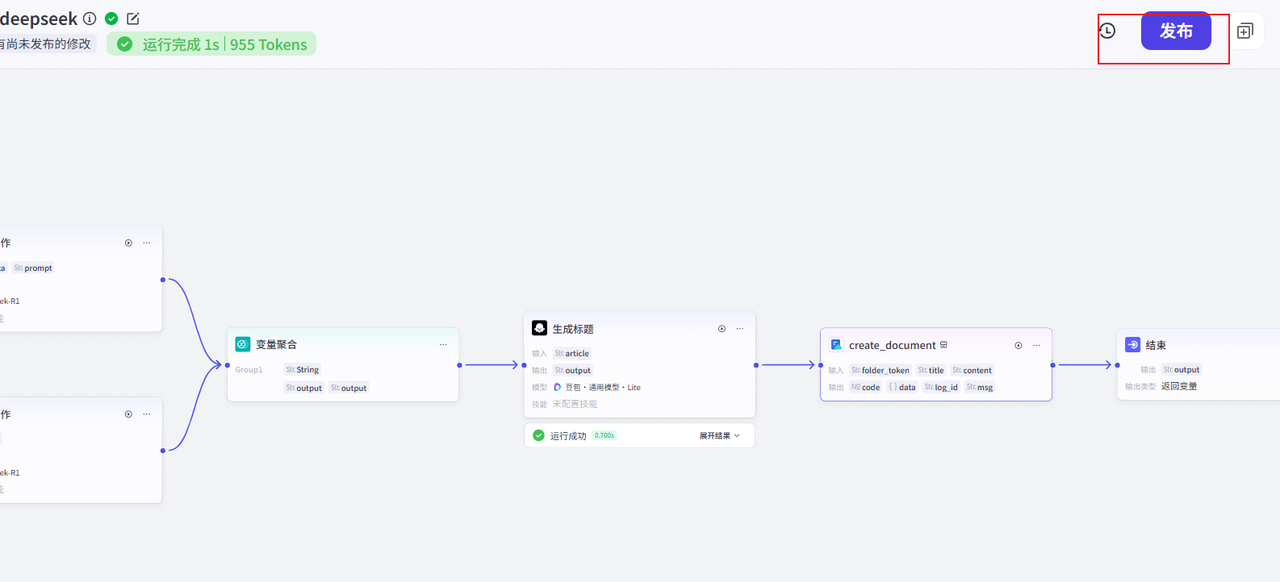This screenshot has width=1280, height=582.
Task: Click the edit pencil icon beside deepseek title
Action: [133, 19]
